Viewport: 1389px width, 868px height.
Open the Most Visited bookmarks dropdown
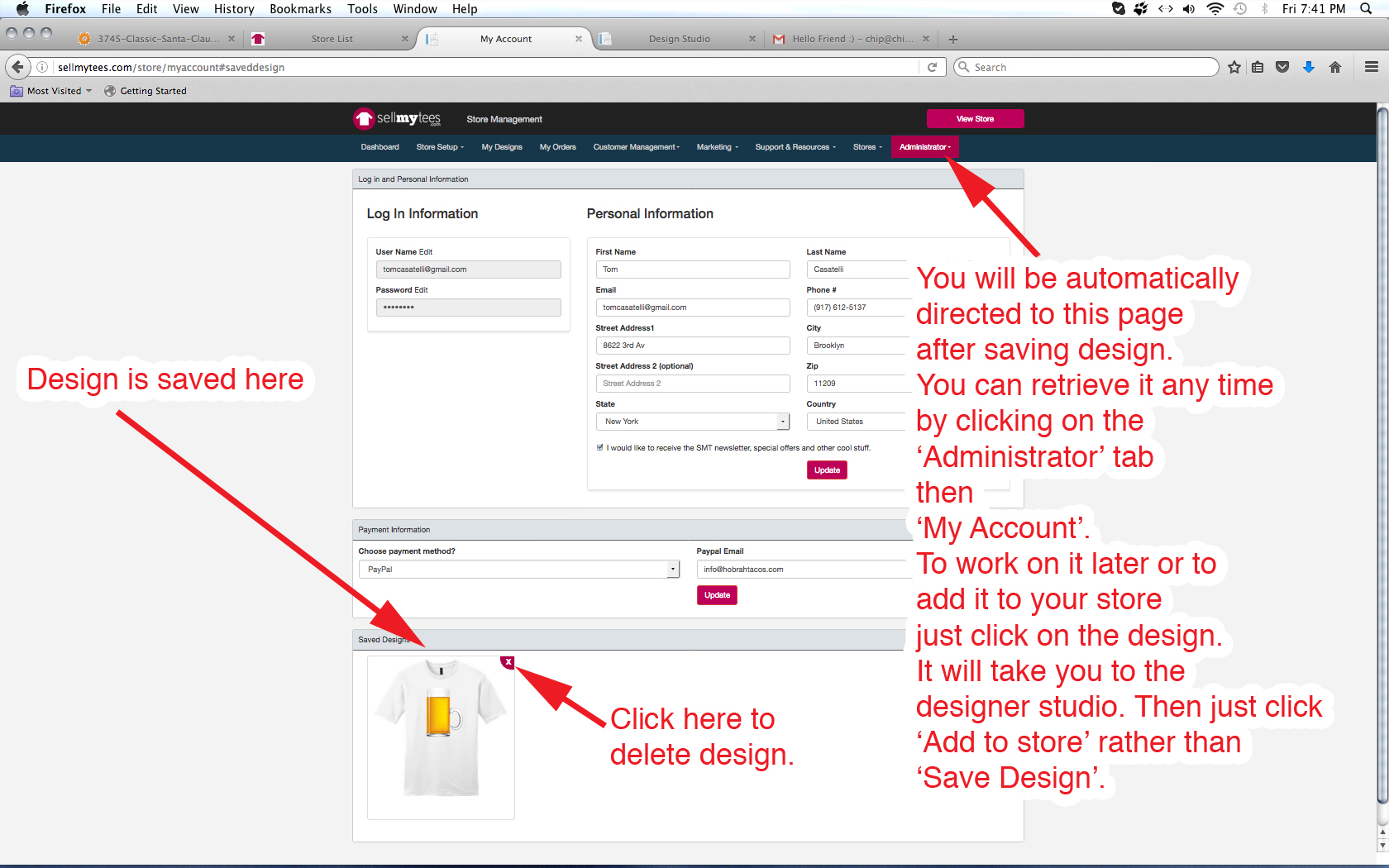point(51,91)
